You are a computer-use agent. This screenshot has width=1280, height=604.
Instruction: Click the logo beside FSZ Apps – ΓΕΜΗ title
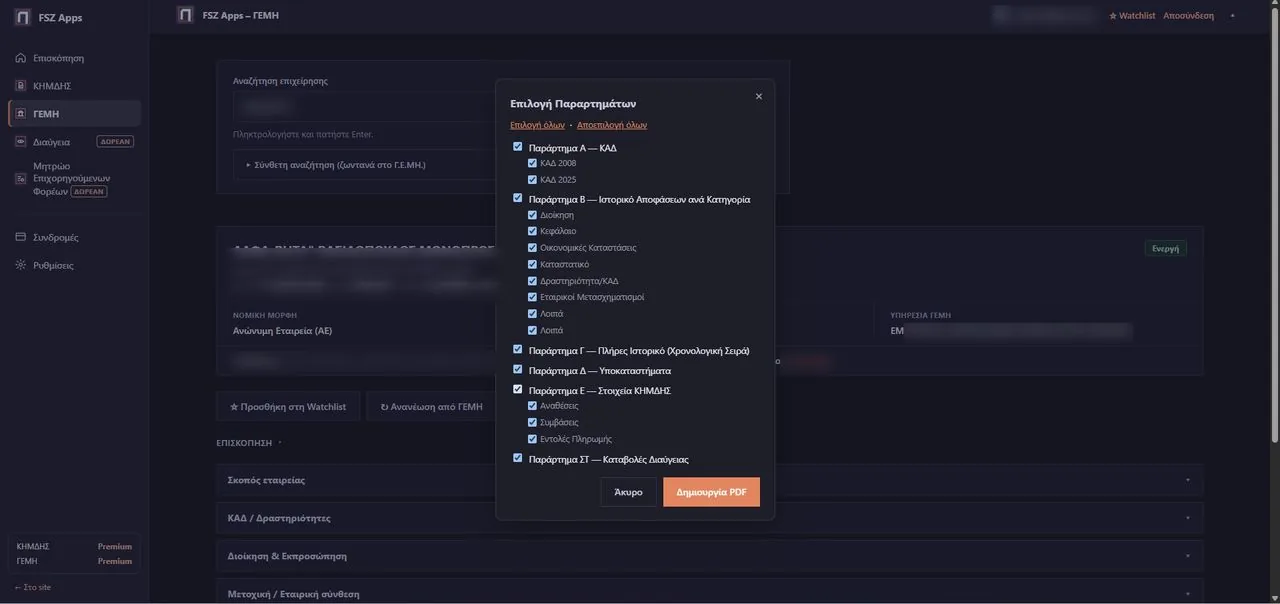click(x=185, y=15)
